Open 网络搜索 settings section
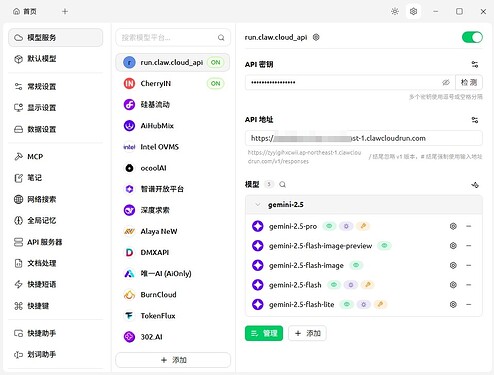 click(x=56, y=199)
